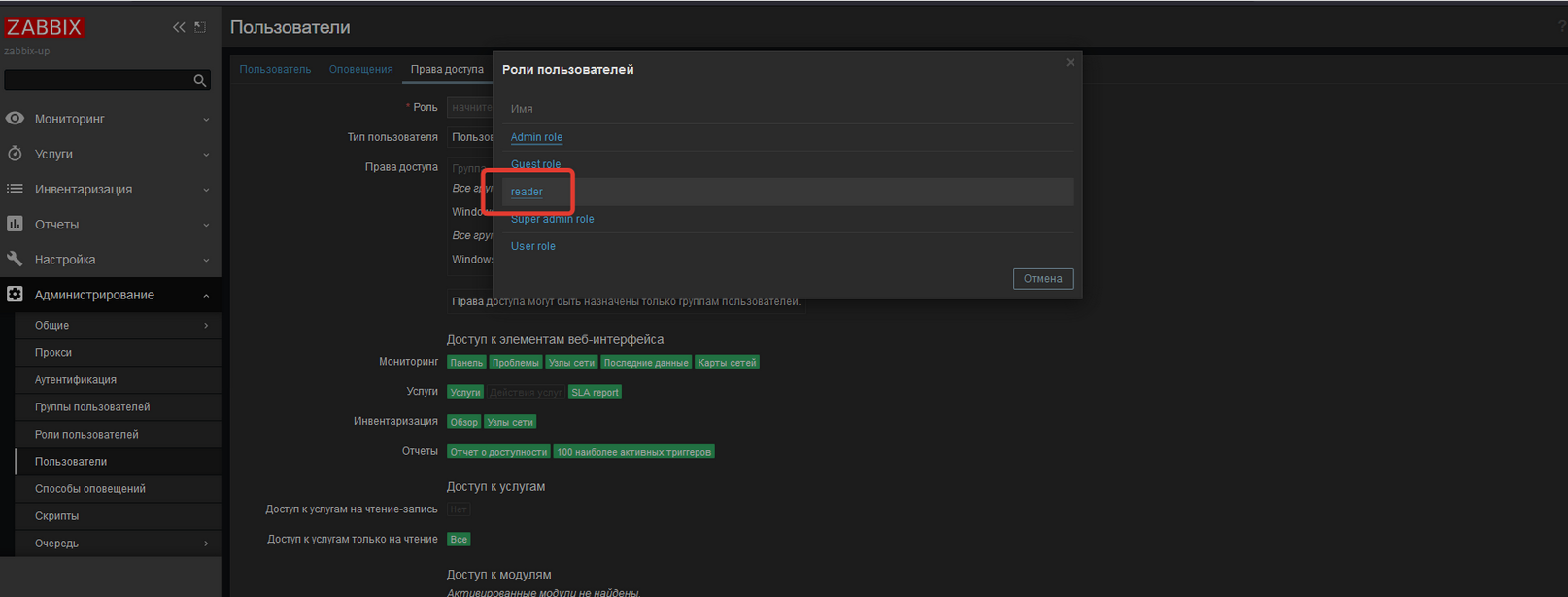
Task: Click the Monitoring eye icon
Action: click(x=15, y=119)
